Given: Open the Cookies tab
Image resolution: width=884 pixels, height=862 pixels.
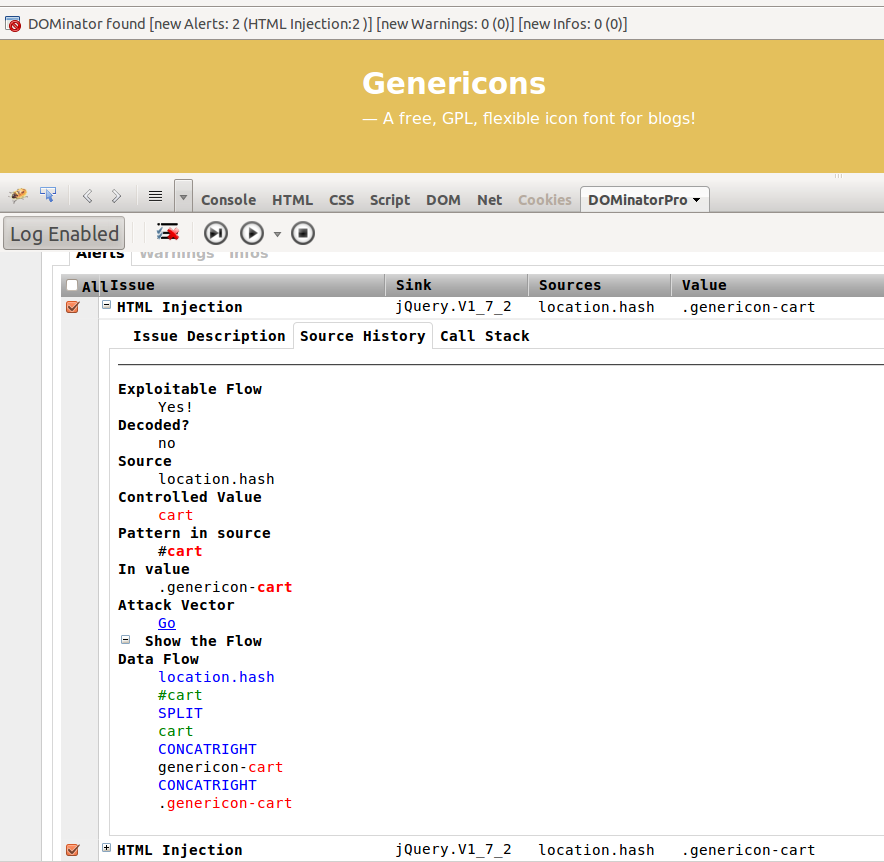Looking at the screenshot, I should pyautogui.click(x=545, y=200).
